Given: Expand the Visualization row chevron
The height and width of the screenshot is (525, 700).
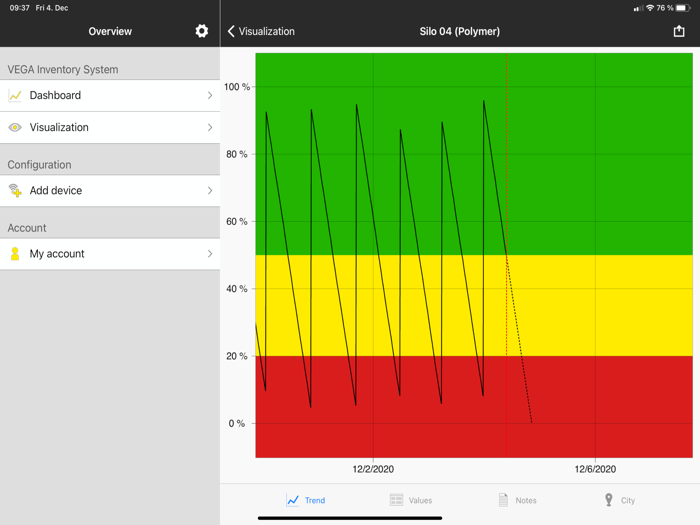Looking at the screenshot, I should [x=210, y=128].
